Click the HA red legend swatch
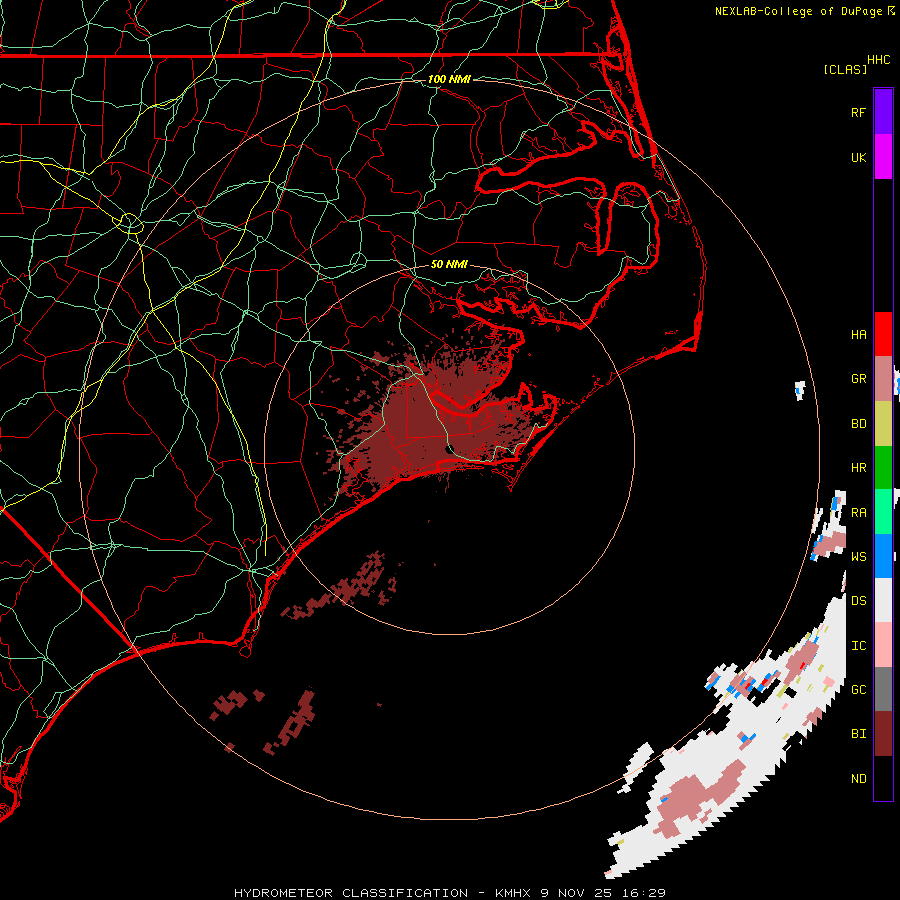The width and height of the screenshot is (900, 900). (883, 334)
